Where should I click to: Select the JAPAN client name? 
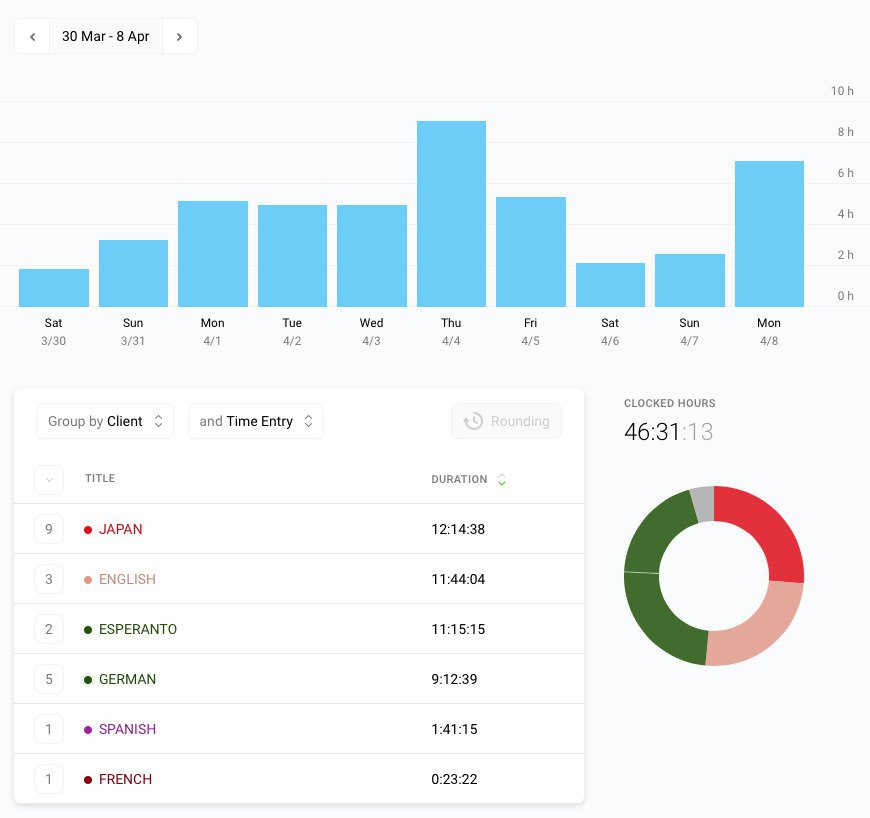coord(120,529)
